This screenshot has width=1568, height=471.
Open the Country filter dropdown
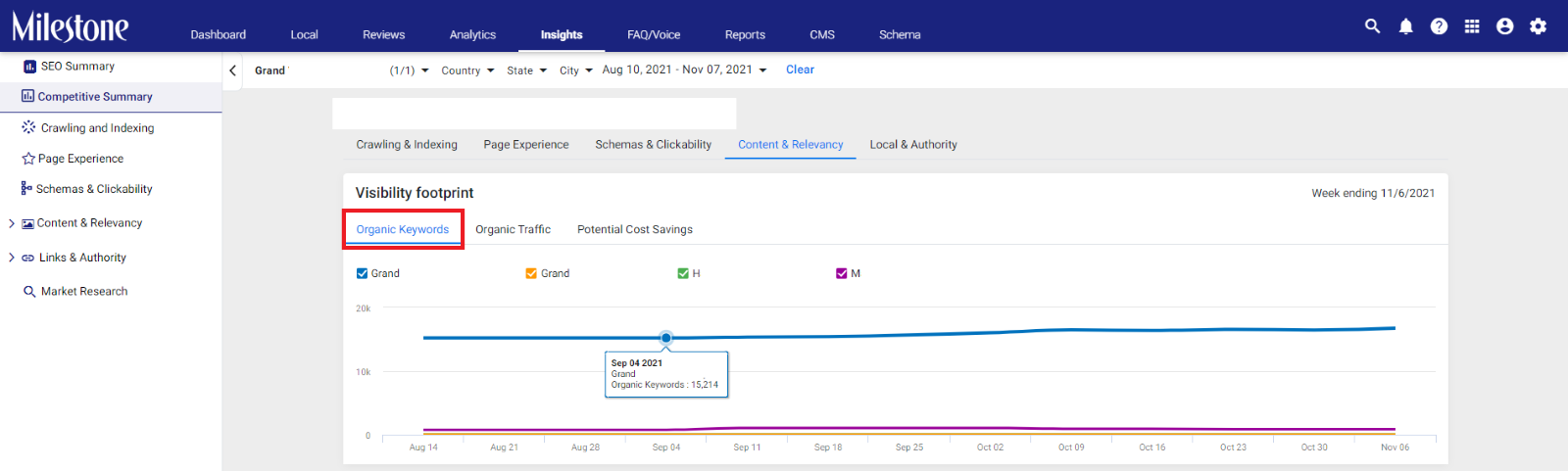click(467, 71)
